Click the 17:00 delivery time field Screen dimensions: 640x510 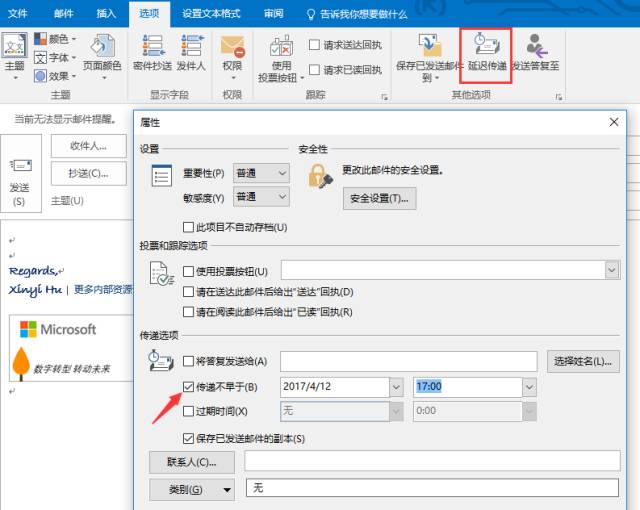(x=468, y=387)
